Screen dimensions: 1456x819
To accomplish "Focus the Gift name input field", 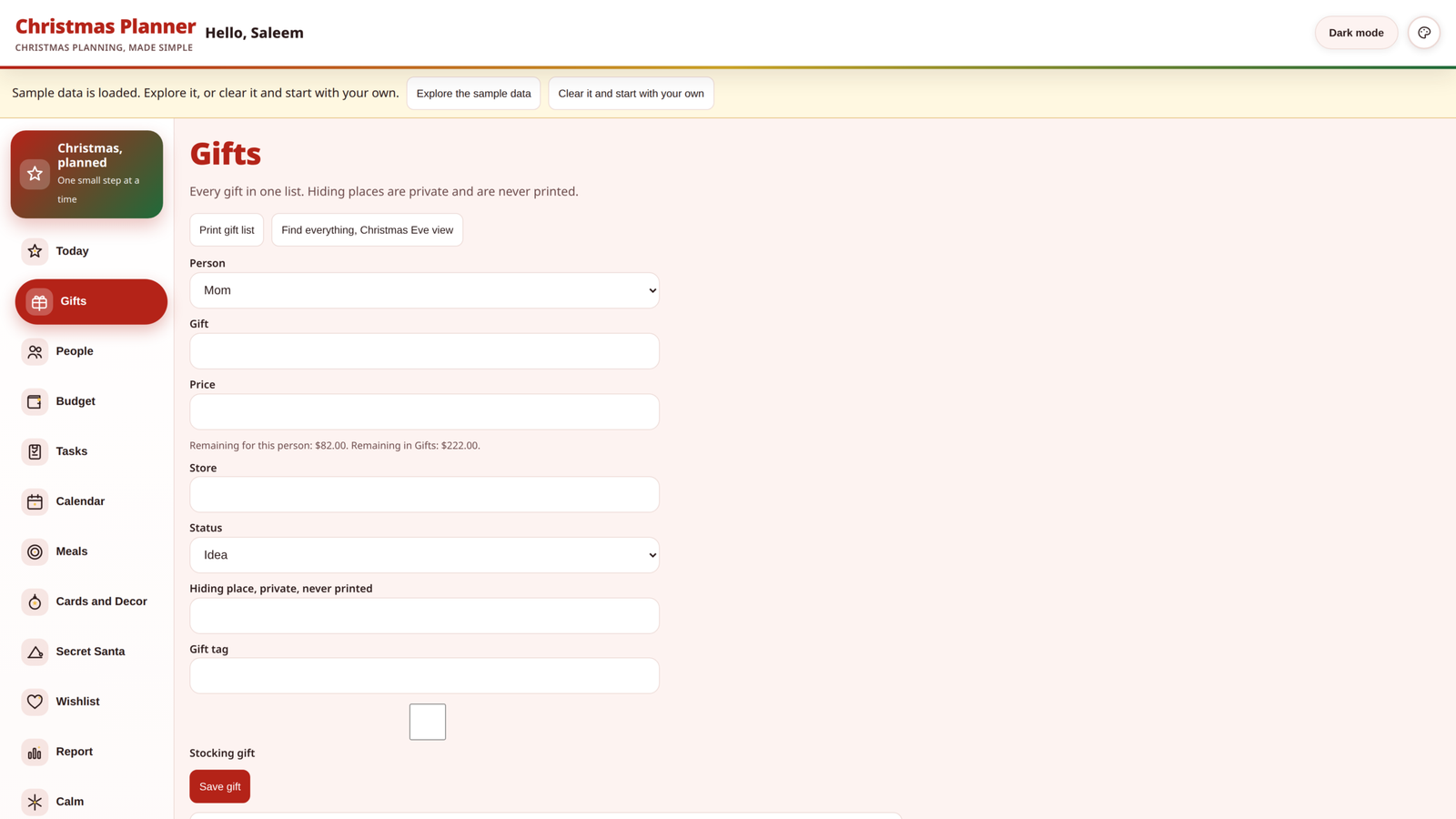I will [x=424, y=351].
